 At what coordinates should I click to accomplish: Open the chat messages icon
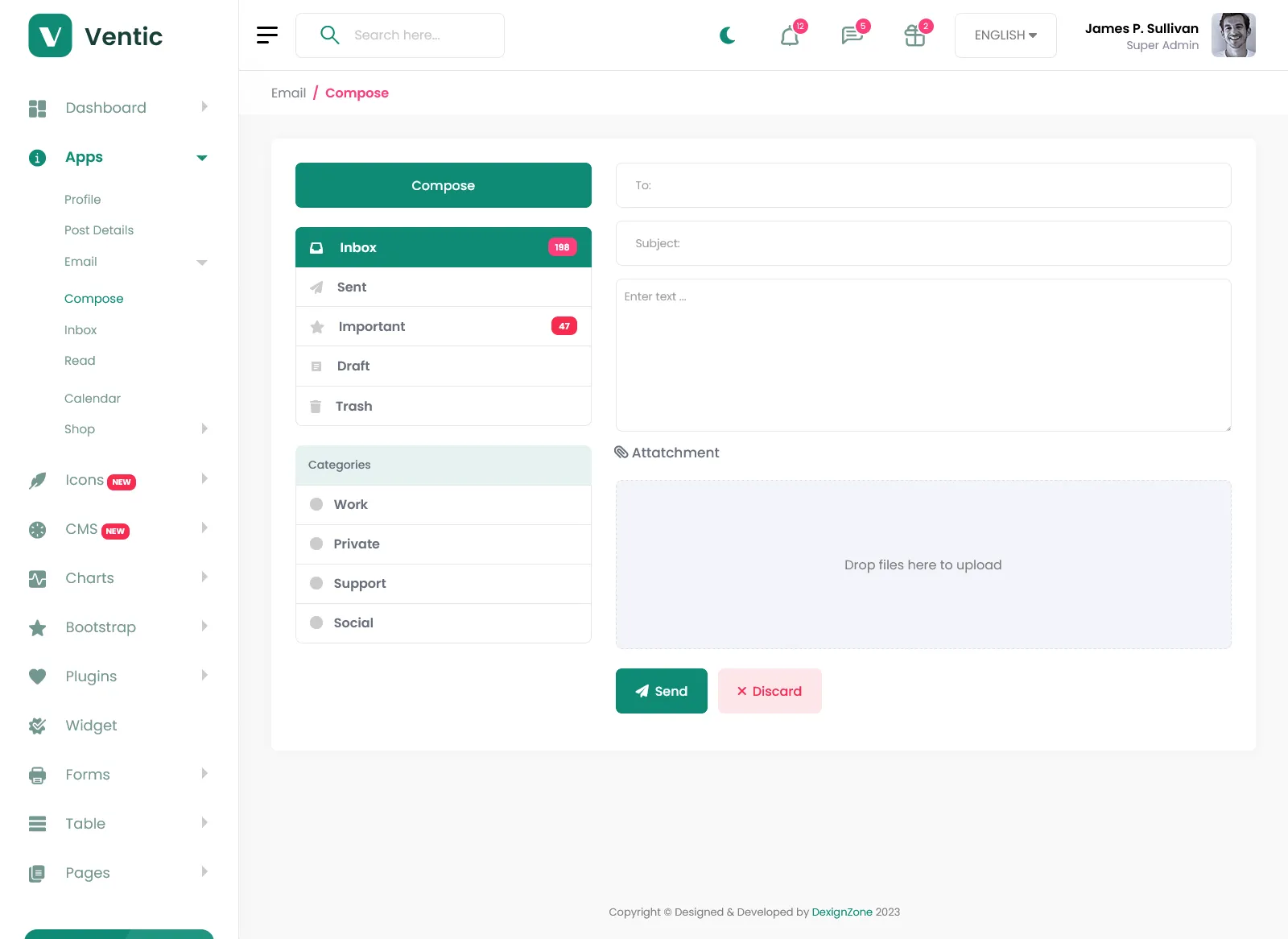pos(852,35)
